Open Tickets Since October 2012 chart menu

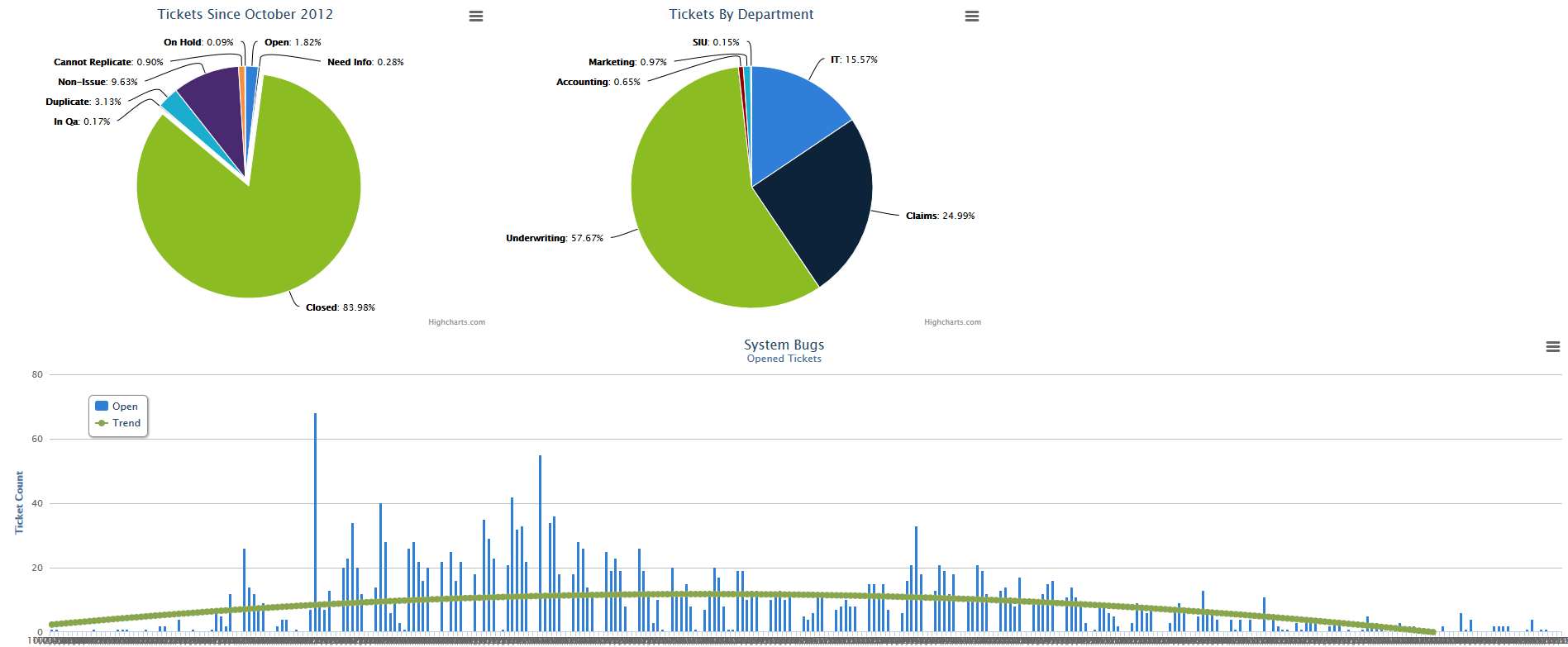click(476, 17)
